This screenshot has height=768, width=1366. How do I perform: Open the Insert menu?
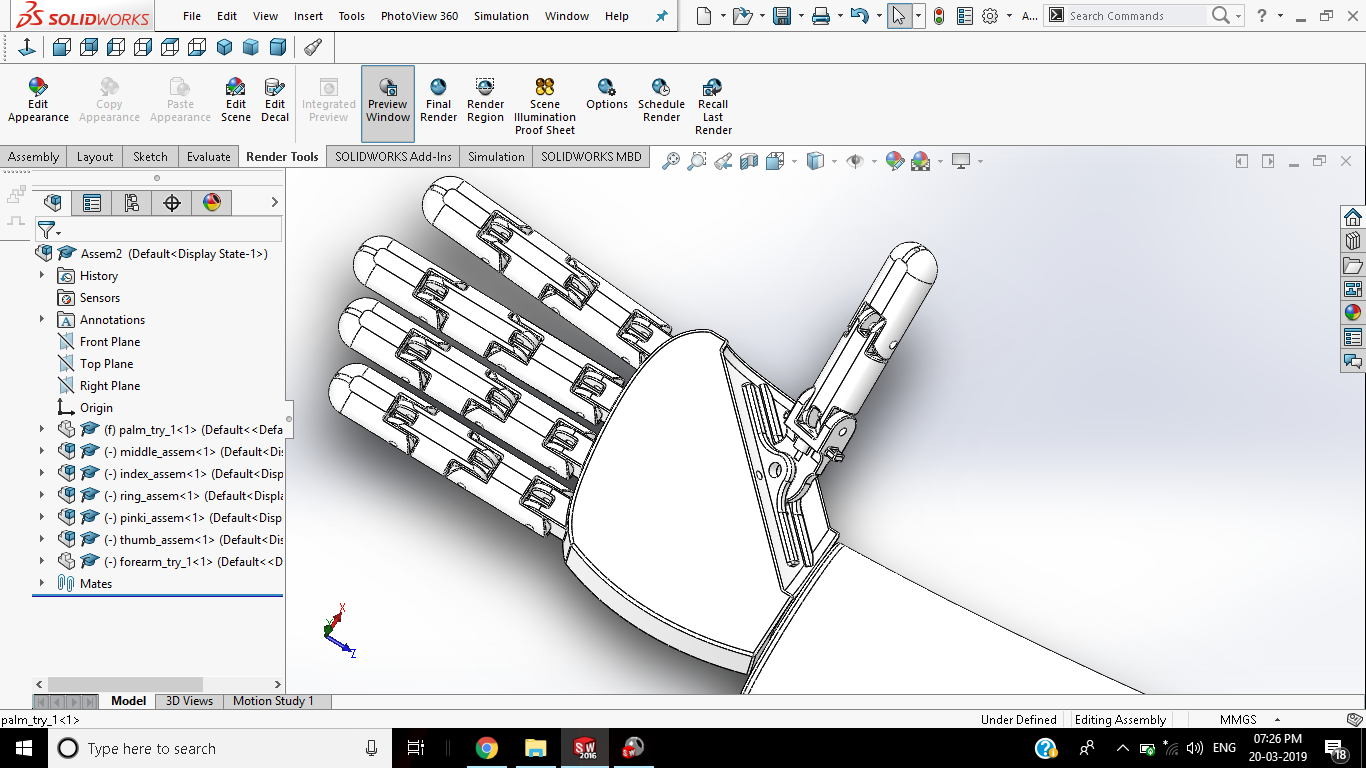coord(308,16)
